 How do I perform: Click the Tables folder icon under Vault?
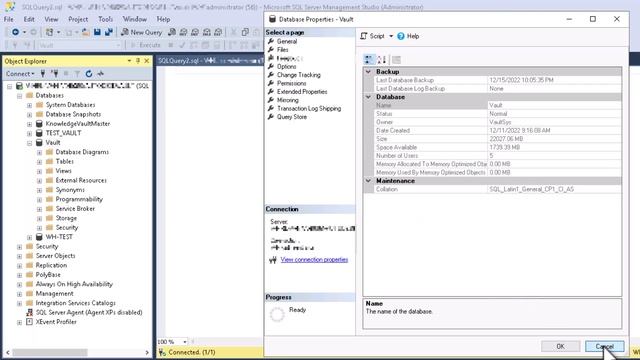[x=49, y=161]
